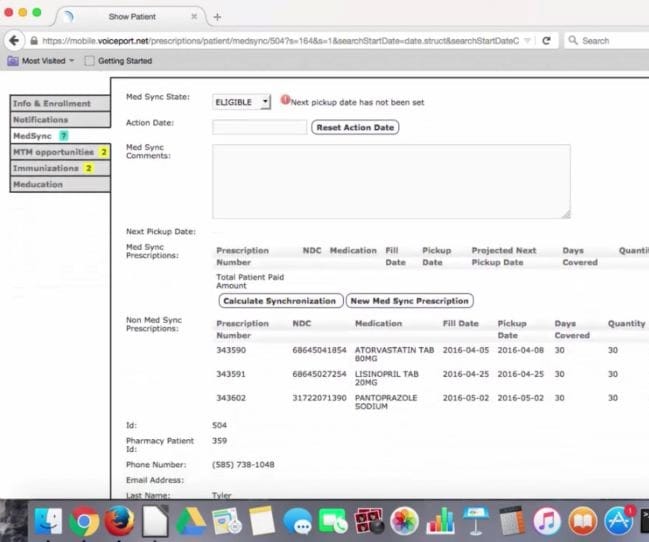Click the MedSync count badge 7
The height and width of the screenshot is (542, 649).
point(63,136)
